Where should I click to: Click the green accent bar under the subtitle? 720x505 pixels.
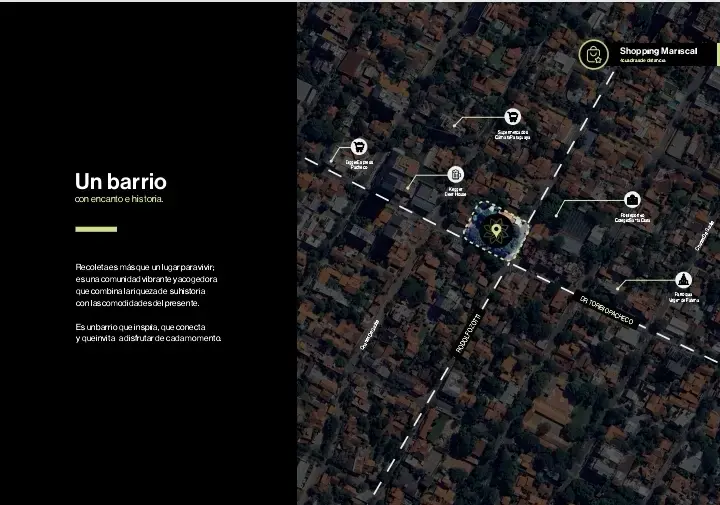tap(96, 229)
